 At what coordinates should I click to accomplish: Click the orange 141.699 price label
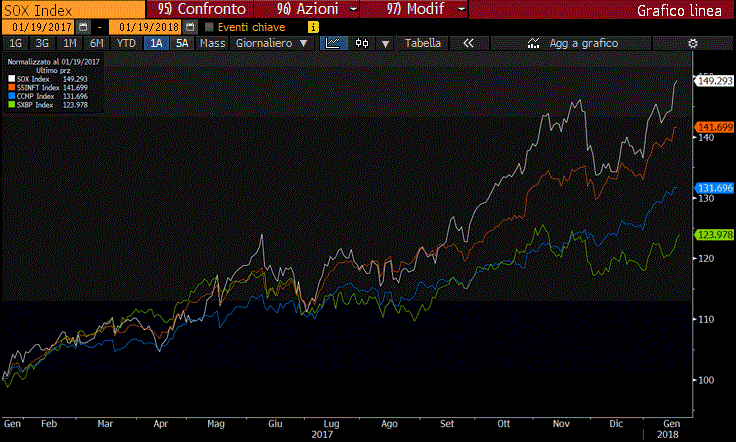pos(715,127)
